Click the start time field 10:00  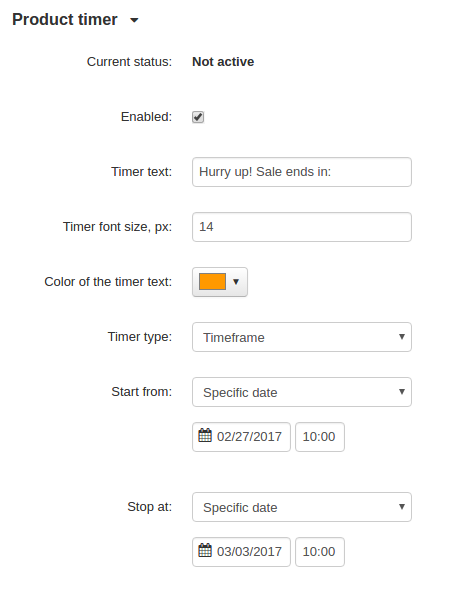[x=320, y=437]
